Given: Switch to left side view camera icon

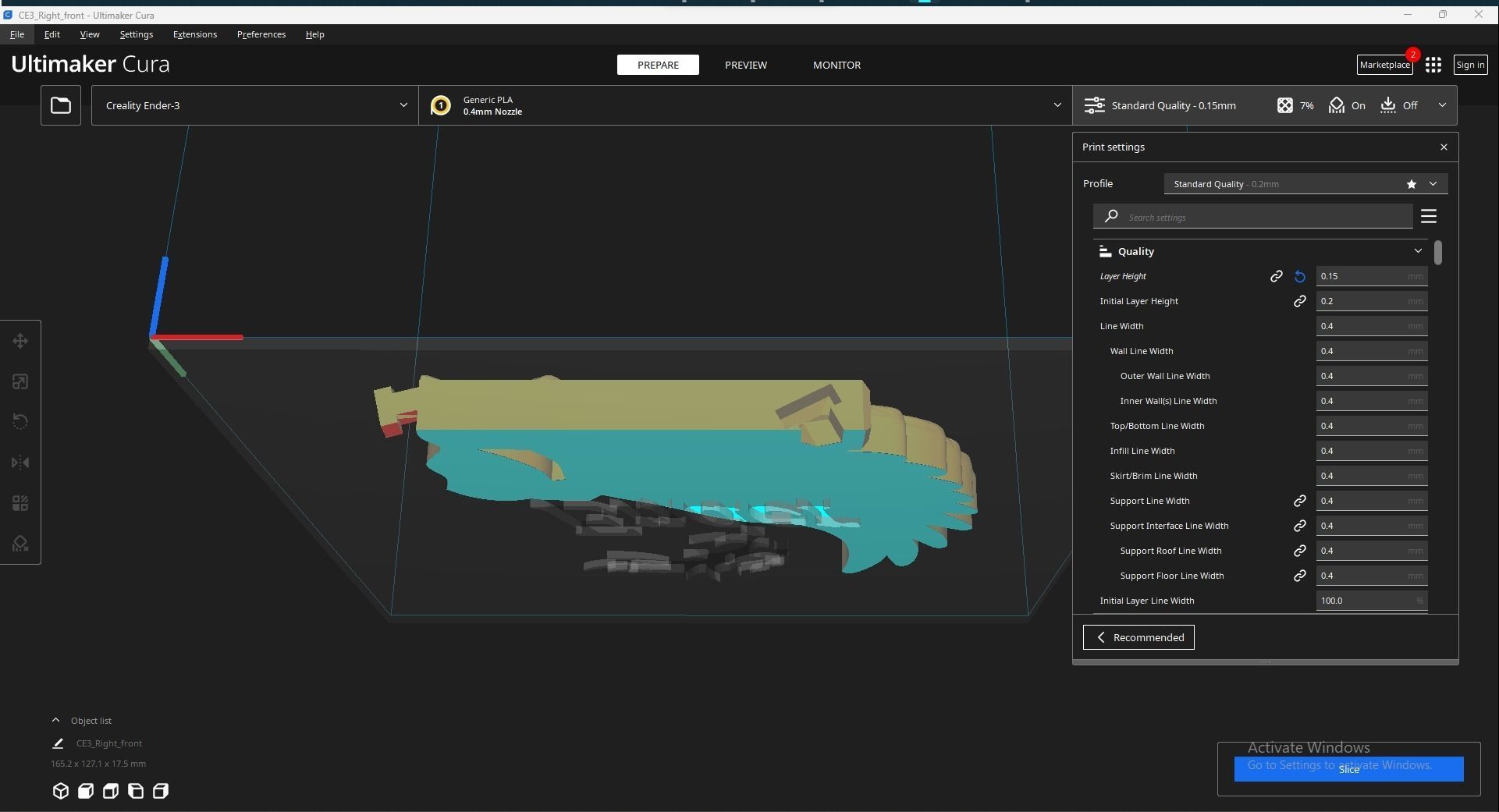Looking at the screenshot, I should (x=136, y=791).
